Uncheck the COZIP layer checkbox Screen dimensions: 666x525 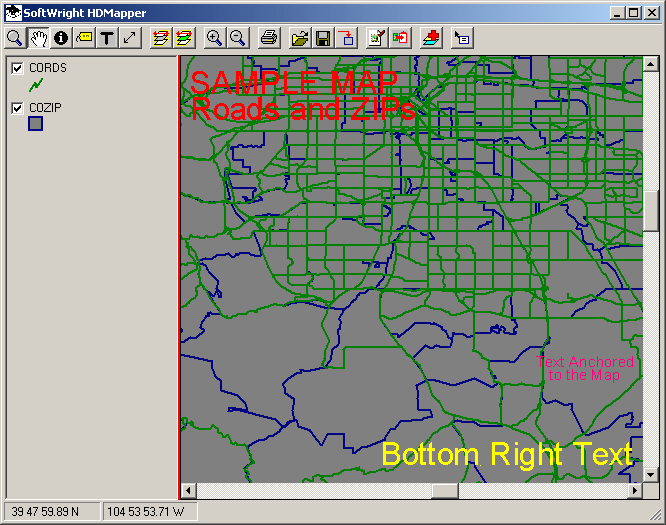point(17,108)
